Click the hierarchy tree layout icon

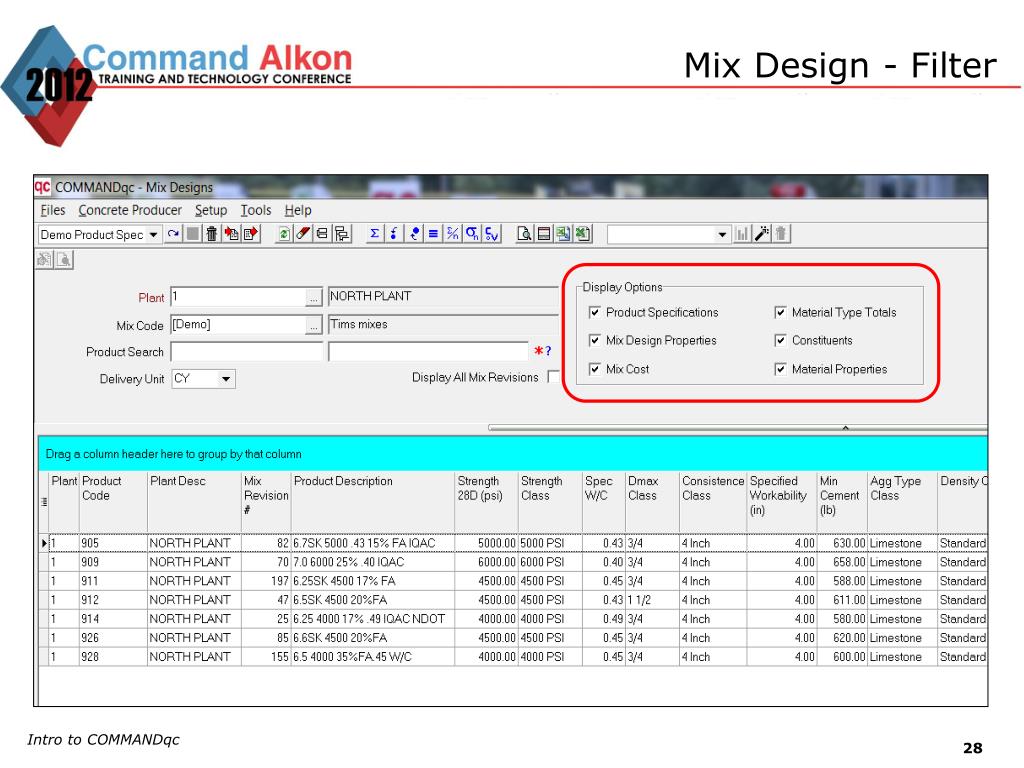click(x=342, y=234)
